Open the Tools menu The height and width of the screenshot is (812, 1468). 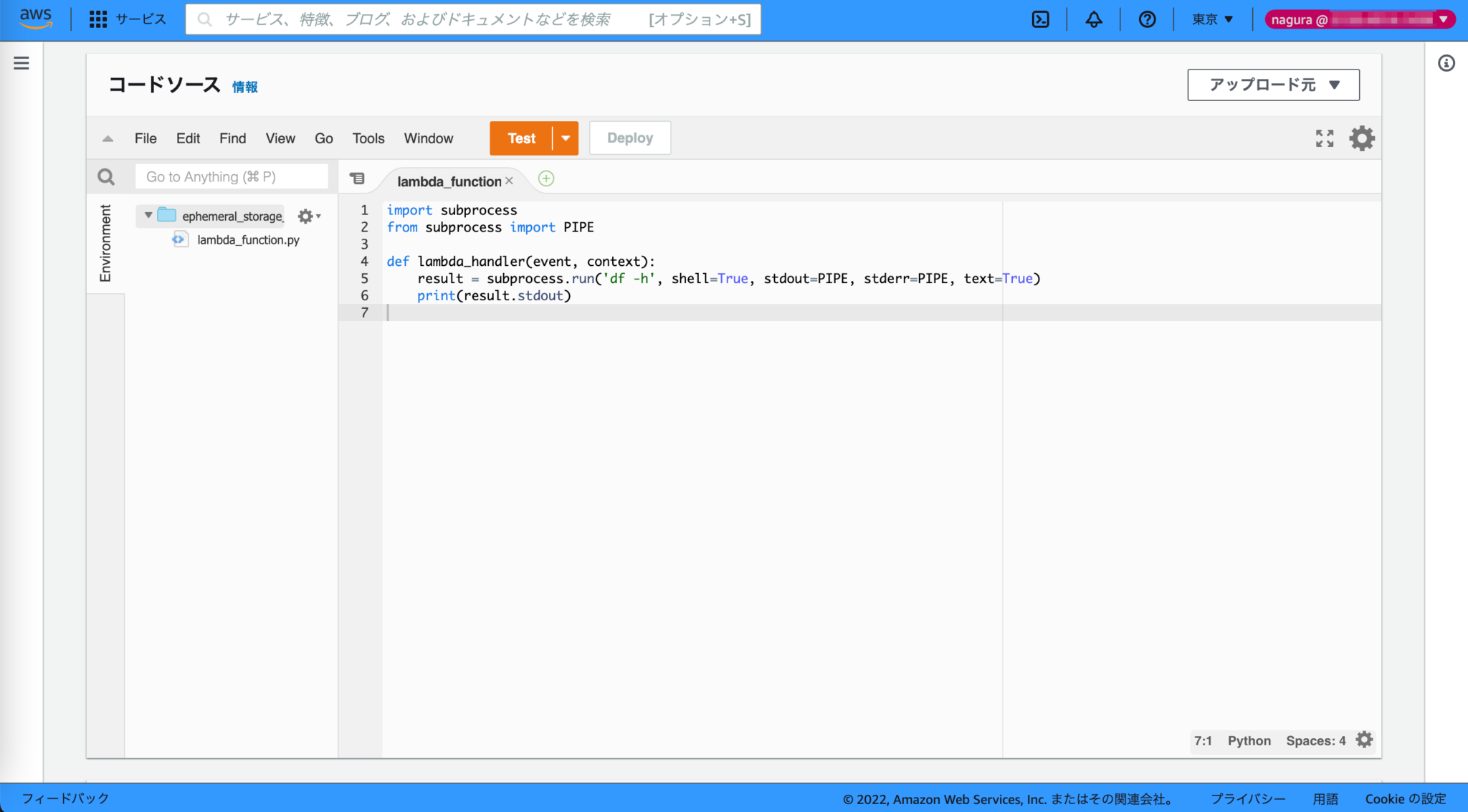pos(368,138)
